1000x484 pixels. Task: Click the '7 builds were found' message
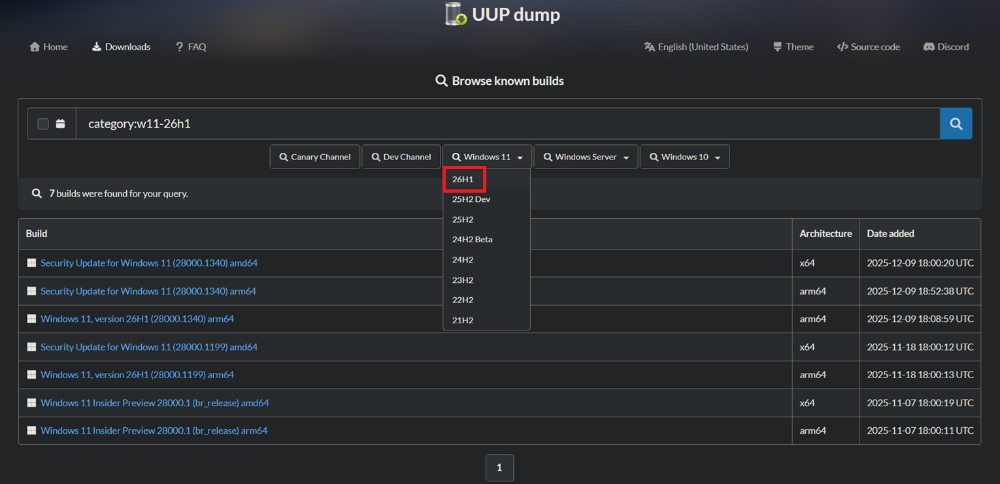[x=118, y=193]
